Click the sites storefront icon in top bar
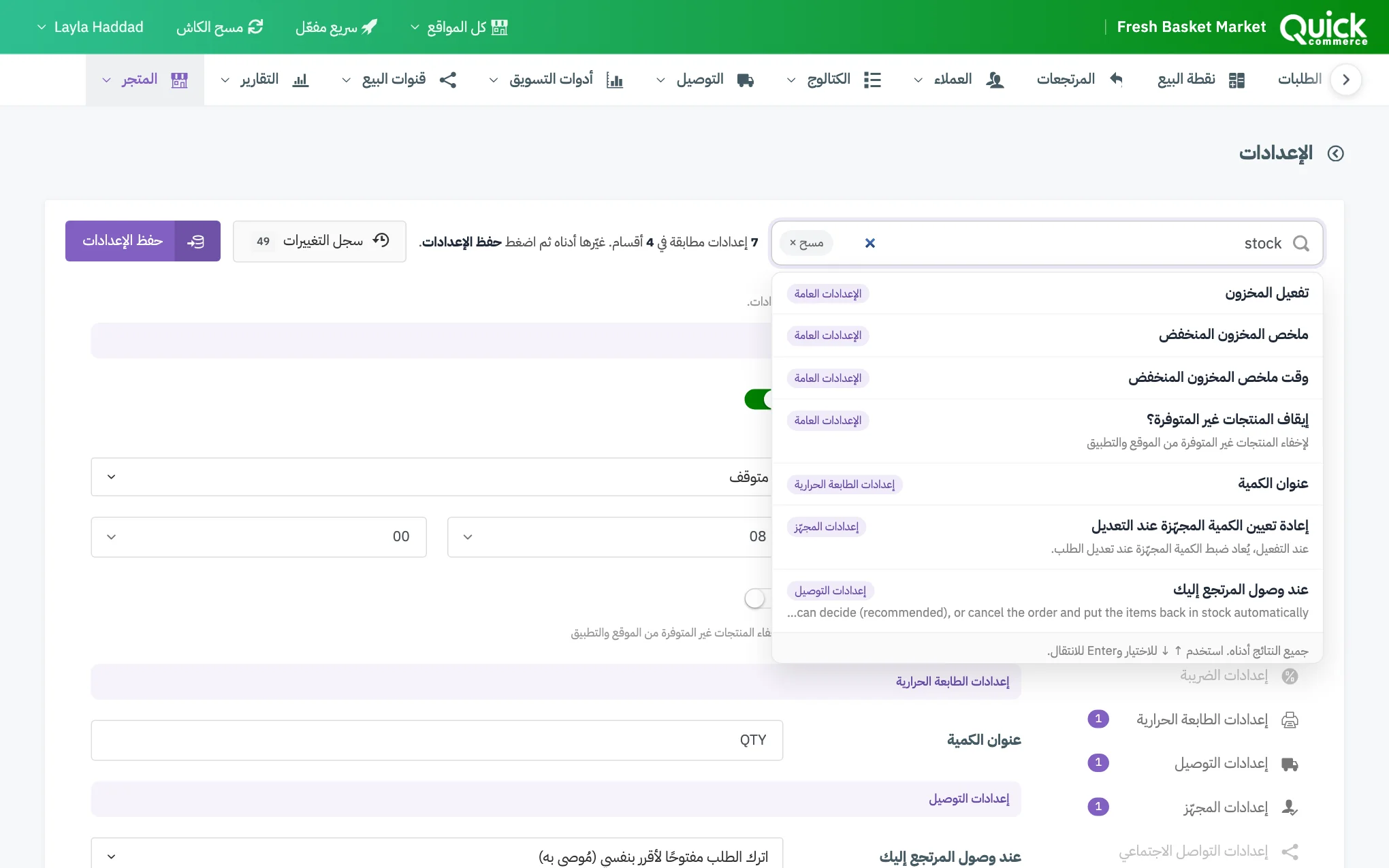 [500, 27]
